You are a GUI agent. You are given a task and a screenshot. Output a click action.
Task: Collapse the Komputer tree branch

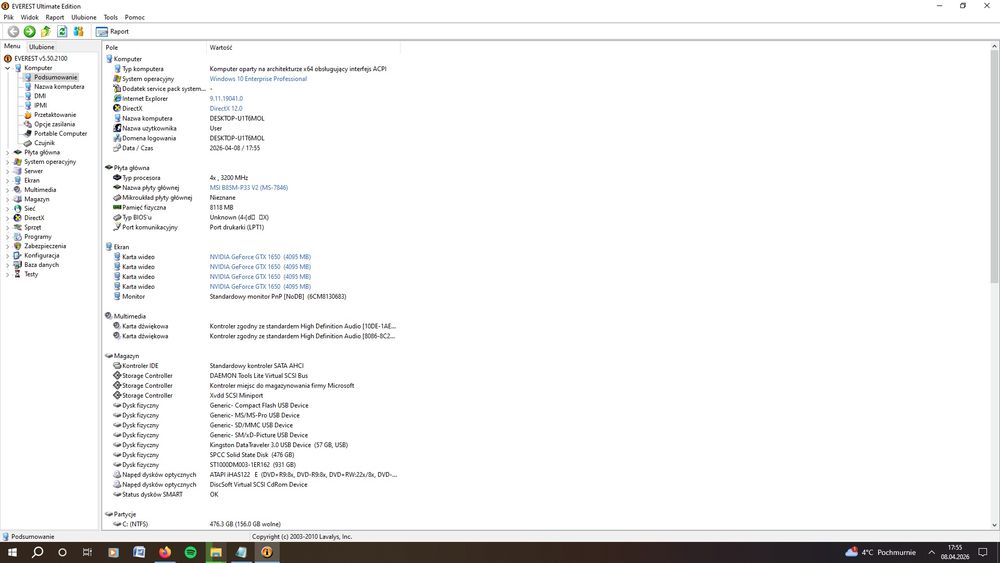[8, 68]
